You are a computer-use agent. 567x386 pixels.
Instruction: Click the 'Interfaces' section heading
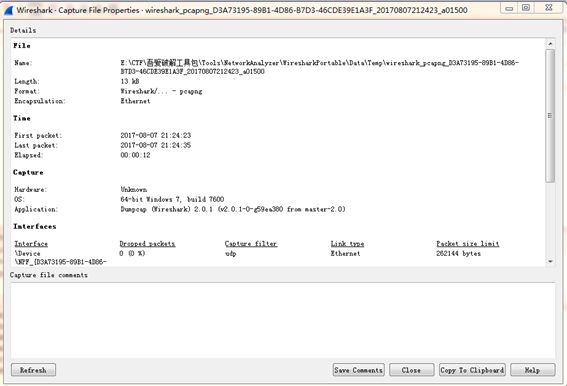click(x=35, y=226)
